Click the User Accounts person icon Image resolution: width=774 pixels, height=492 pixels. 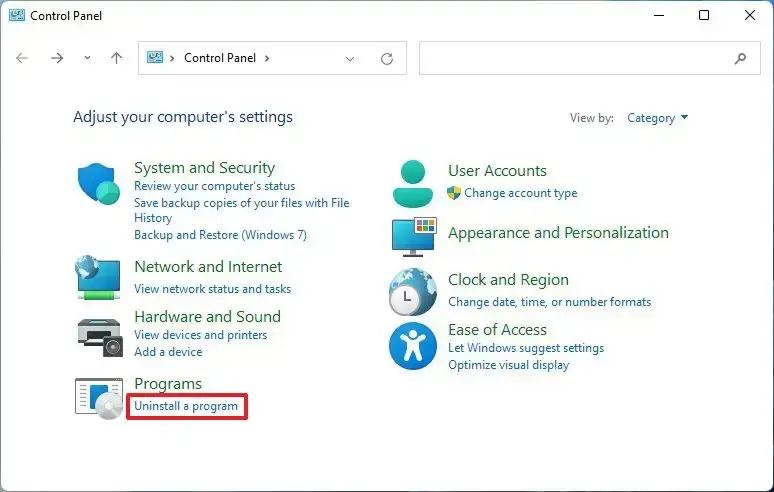(413, 182)
